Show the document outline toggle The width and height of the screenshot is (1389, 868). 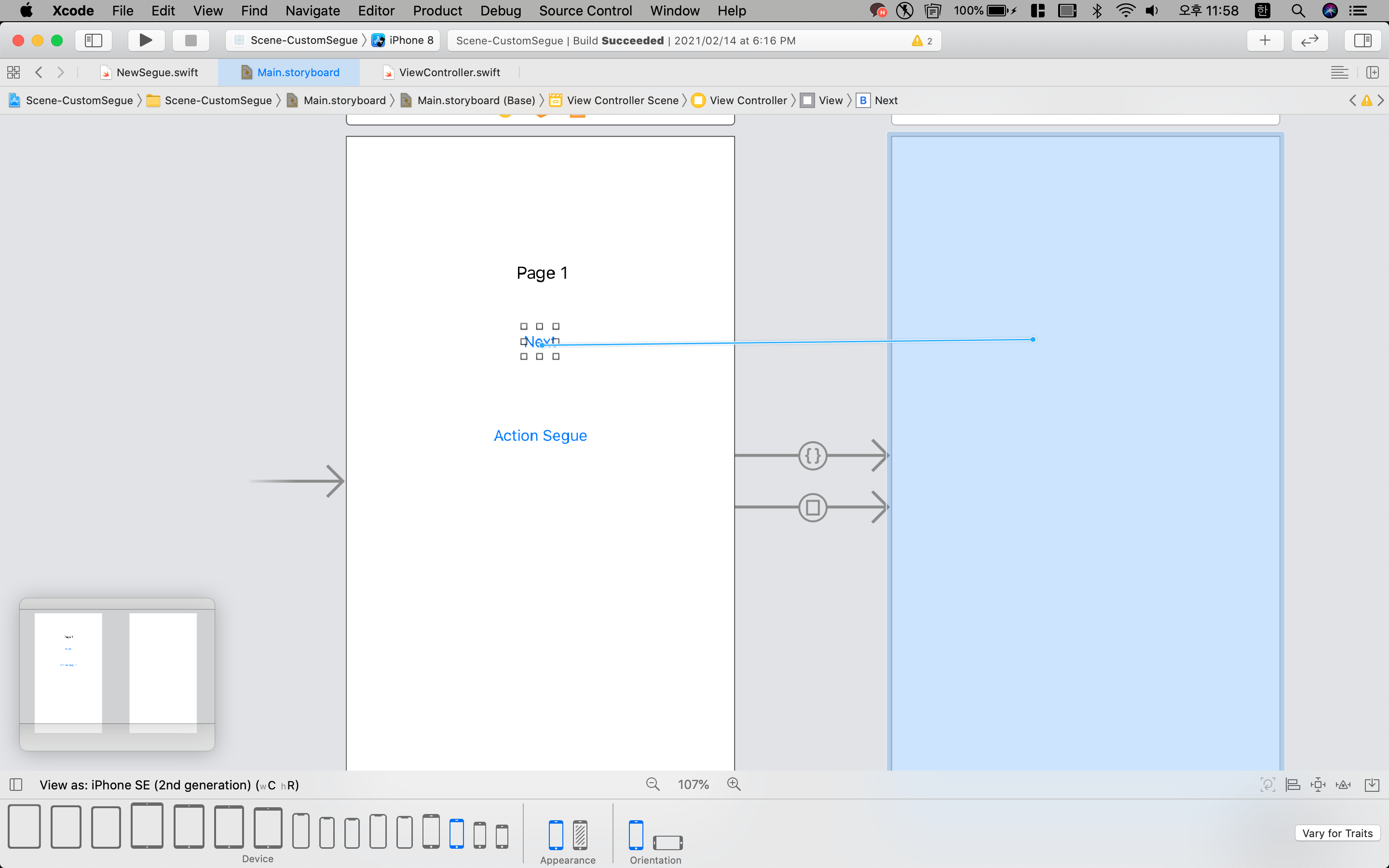pos(16,784)
